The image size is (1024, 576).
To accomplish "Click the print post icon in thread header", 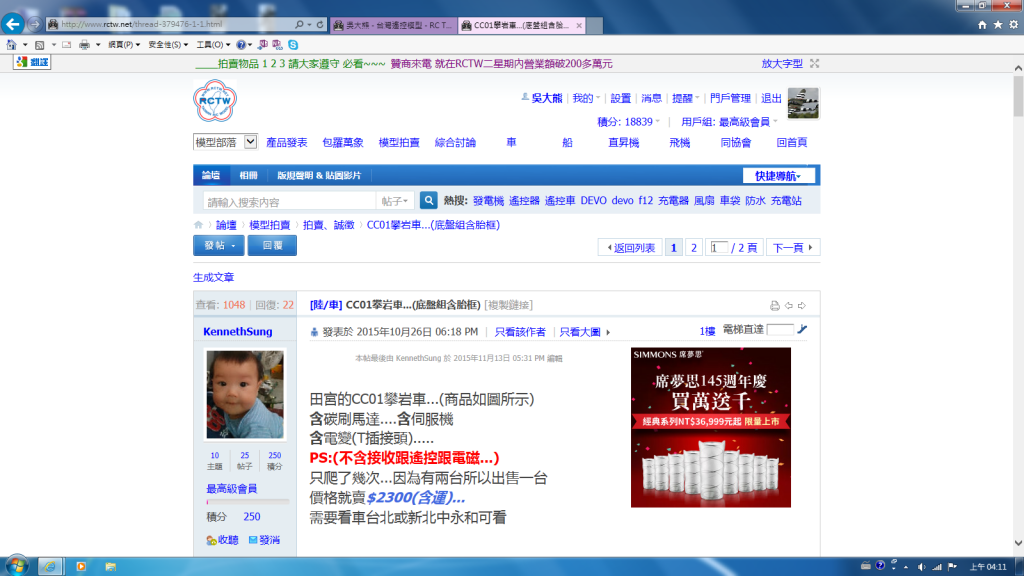I will tap(775, 306).
